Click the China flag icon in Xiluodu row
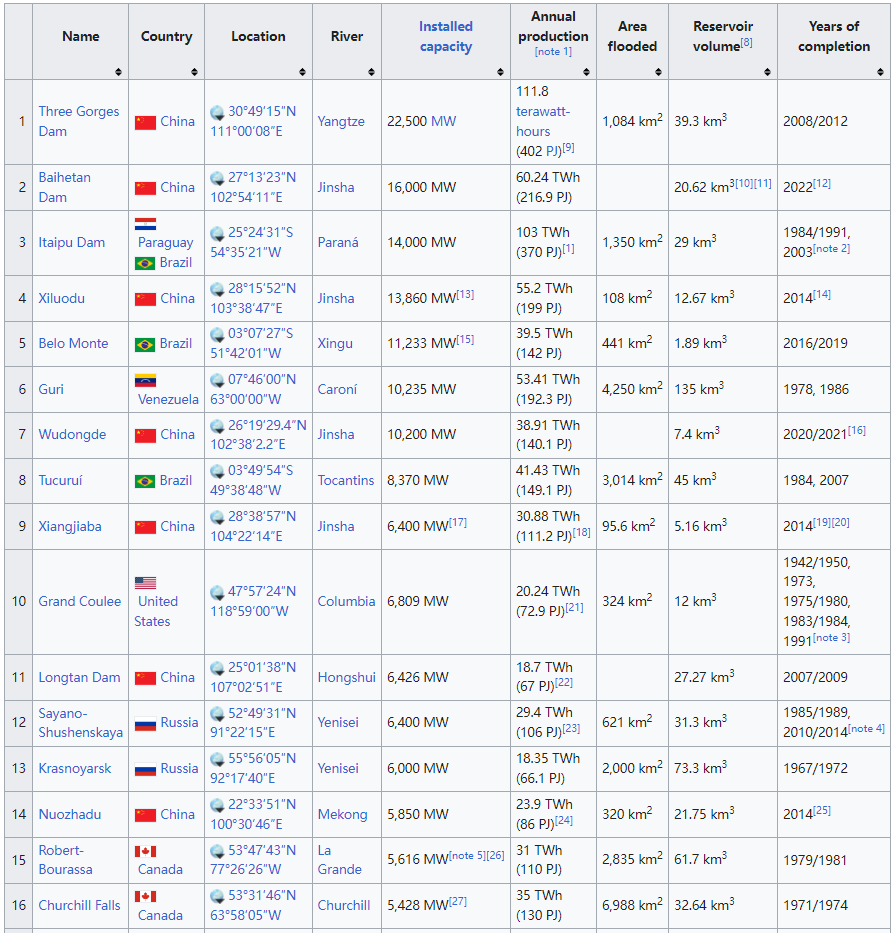Screen dimensions: 896x933 tap(145, 299)
